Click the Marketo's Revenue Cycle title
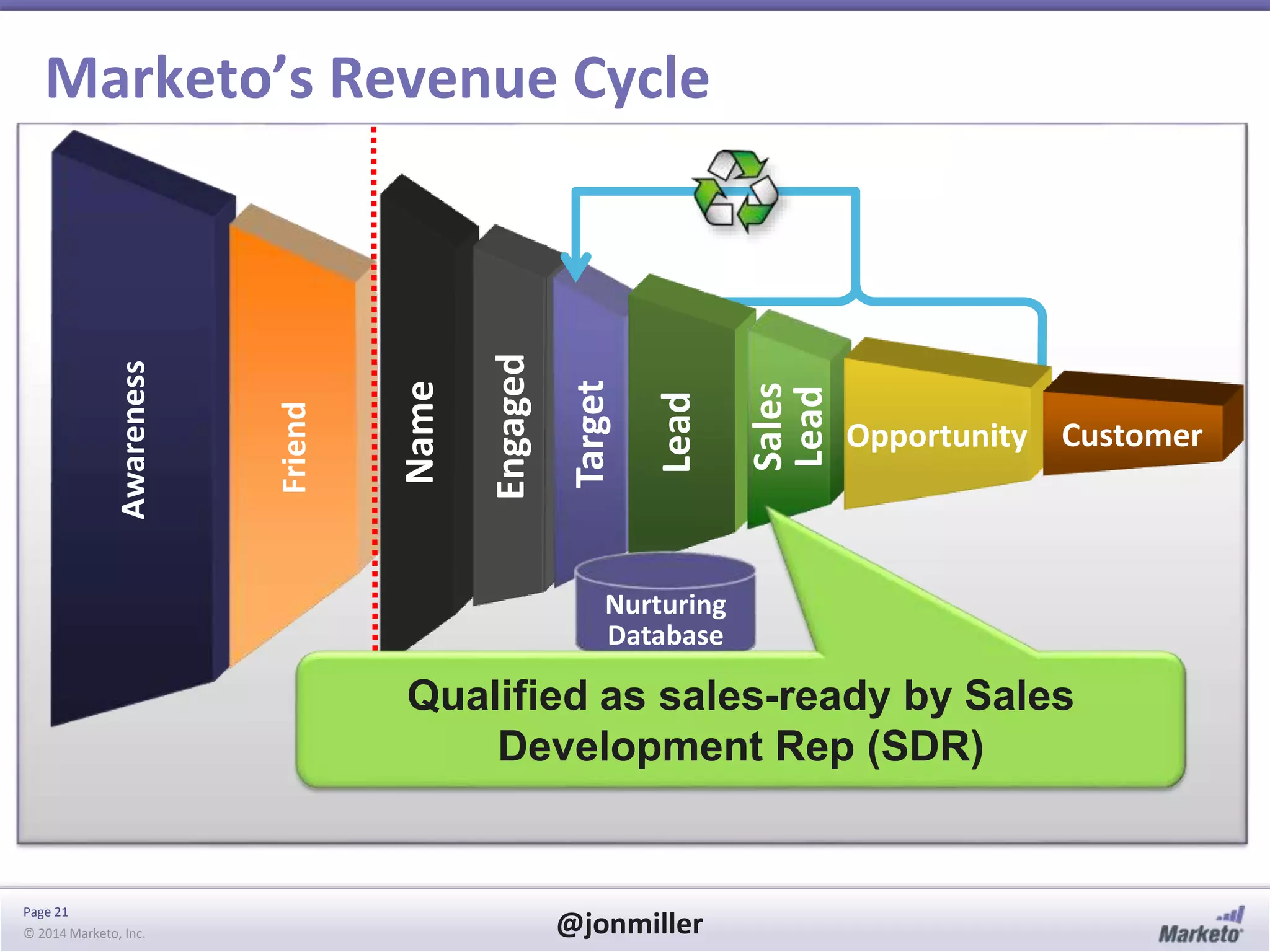 378,78
